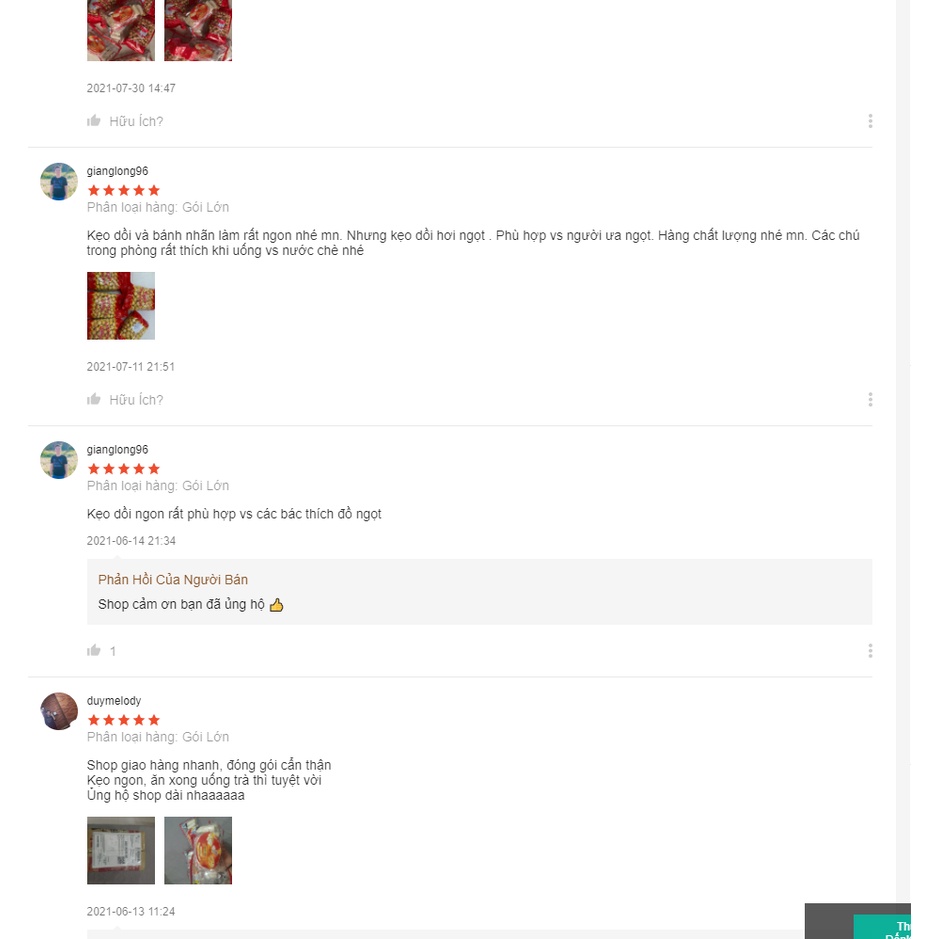The width and height of the screenshot is (939, 939).
Task: Open three-dot menu for the 2021-07-11 review
Action: click(870, 399)
